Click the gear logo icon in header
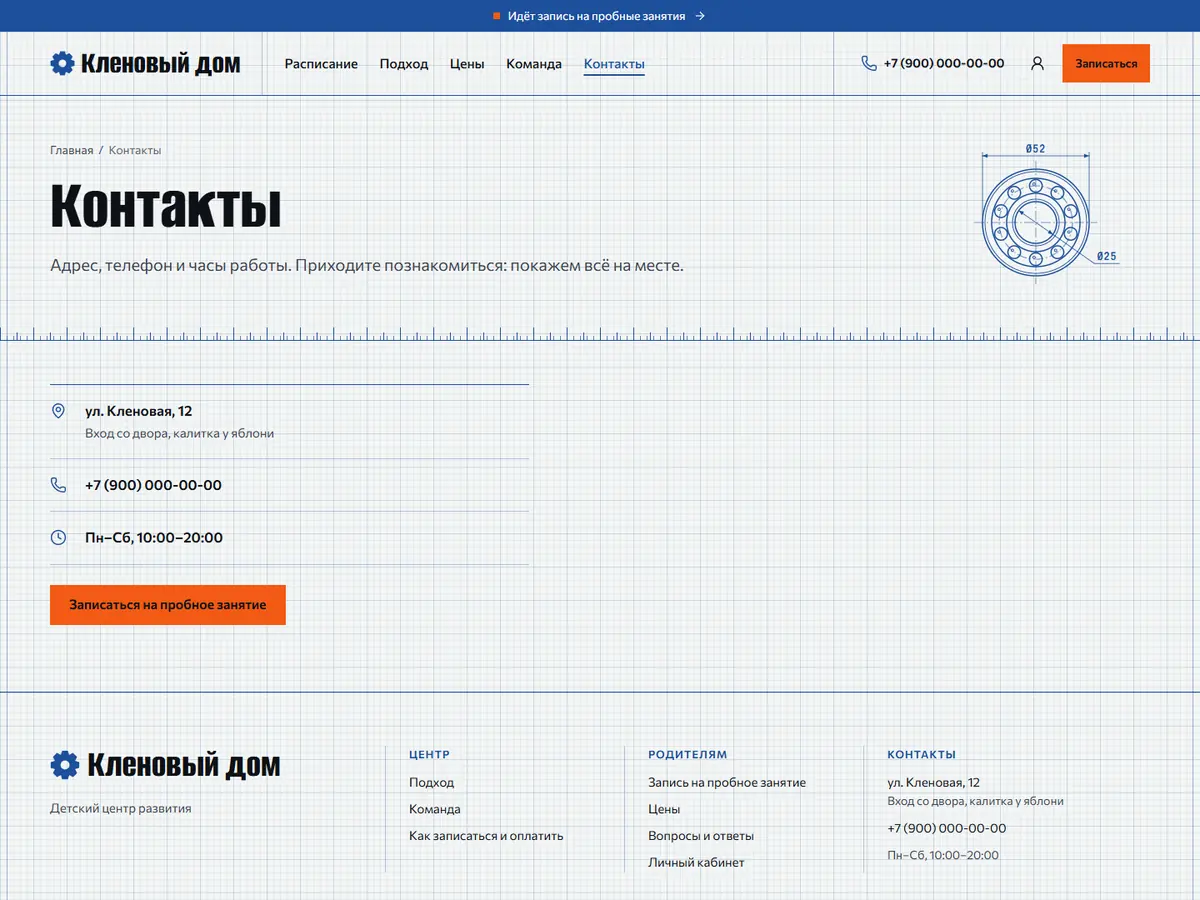 coord(62,64)
